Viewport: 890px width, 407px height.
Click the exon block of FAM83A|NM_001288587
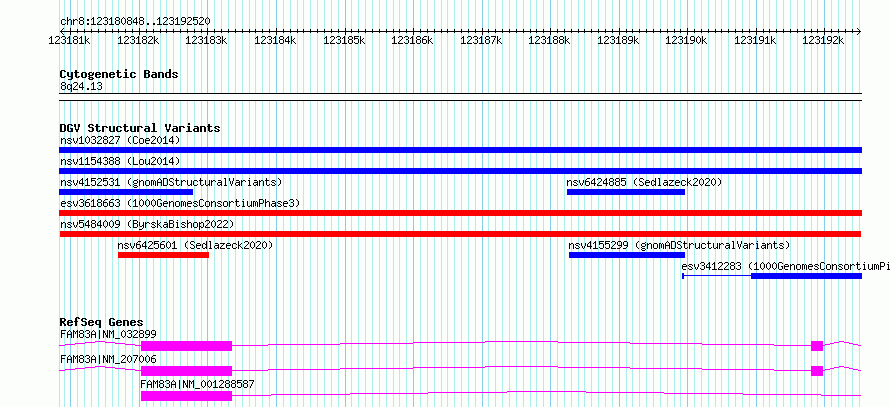click(187, 396)
